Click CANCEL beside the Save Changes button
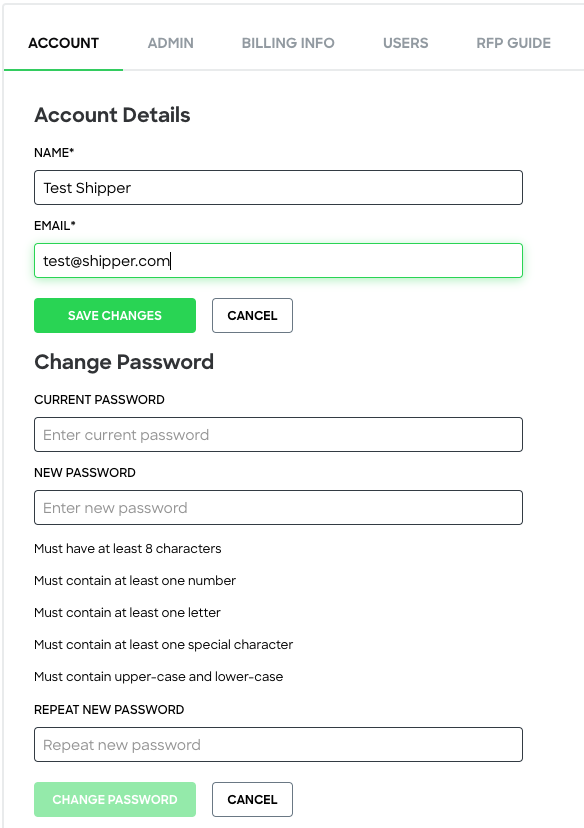This screenshot has width=584, height=828. [252, 316]
